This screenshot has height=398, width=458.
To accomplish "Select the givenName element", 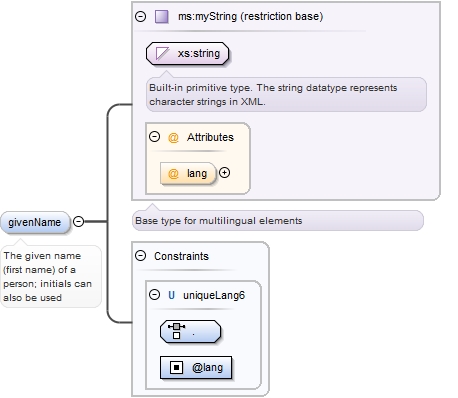I will 35,222.
